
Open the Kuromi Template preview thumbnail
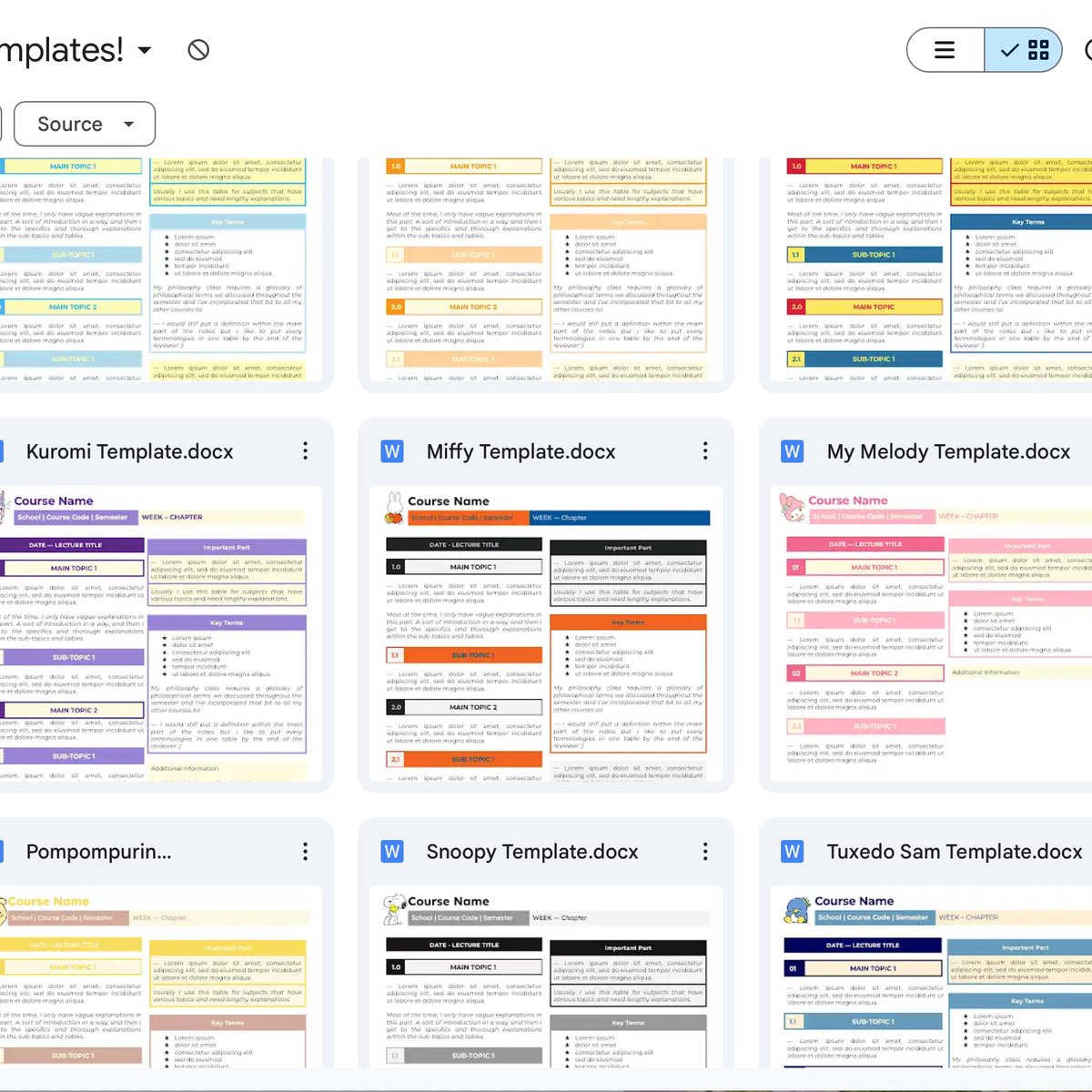(x=161, y=633)
